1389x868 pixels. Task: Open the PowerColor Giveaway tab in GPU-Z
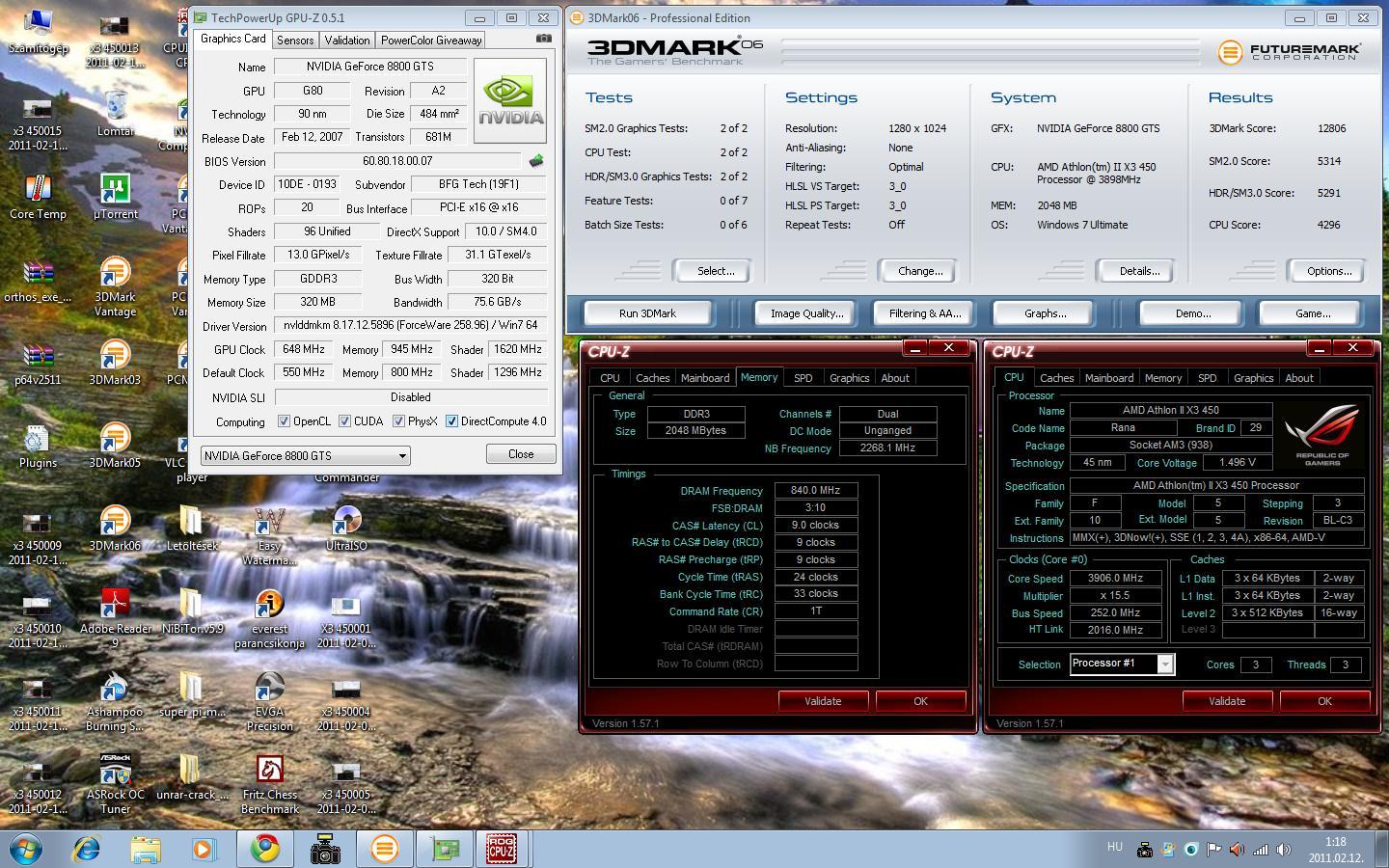pos(431,41)
